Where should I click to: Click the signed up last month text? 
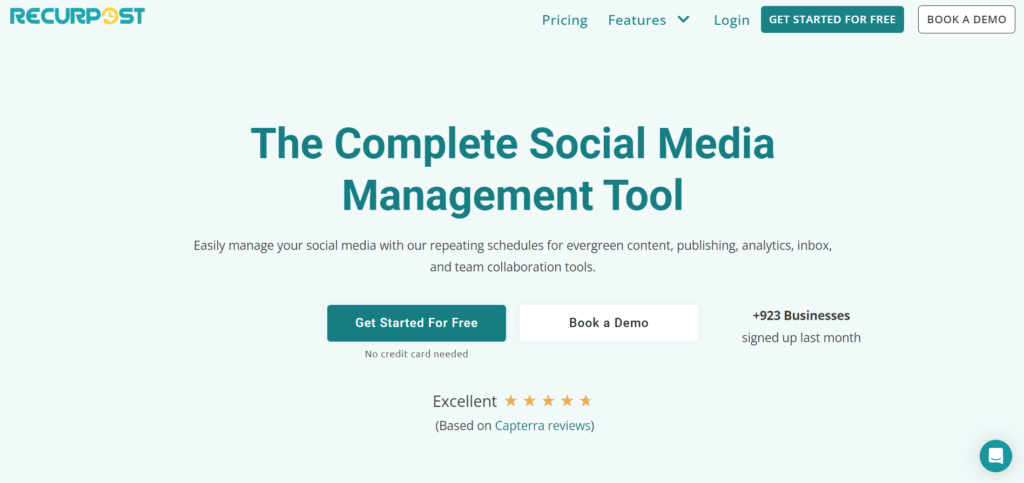(x=801, y=338)
